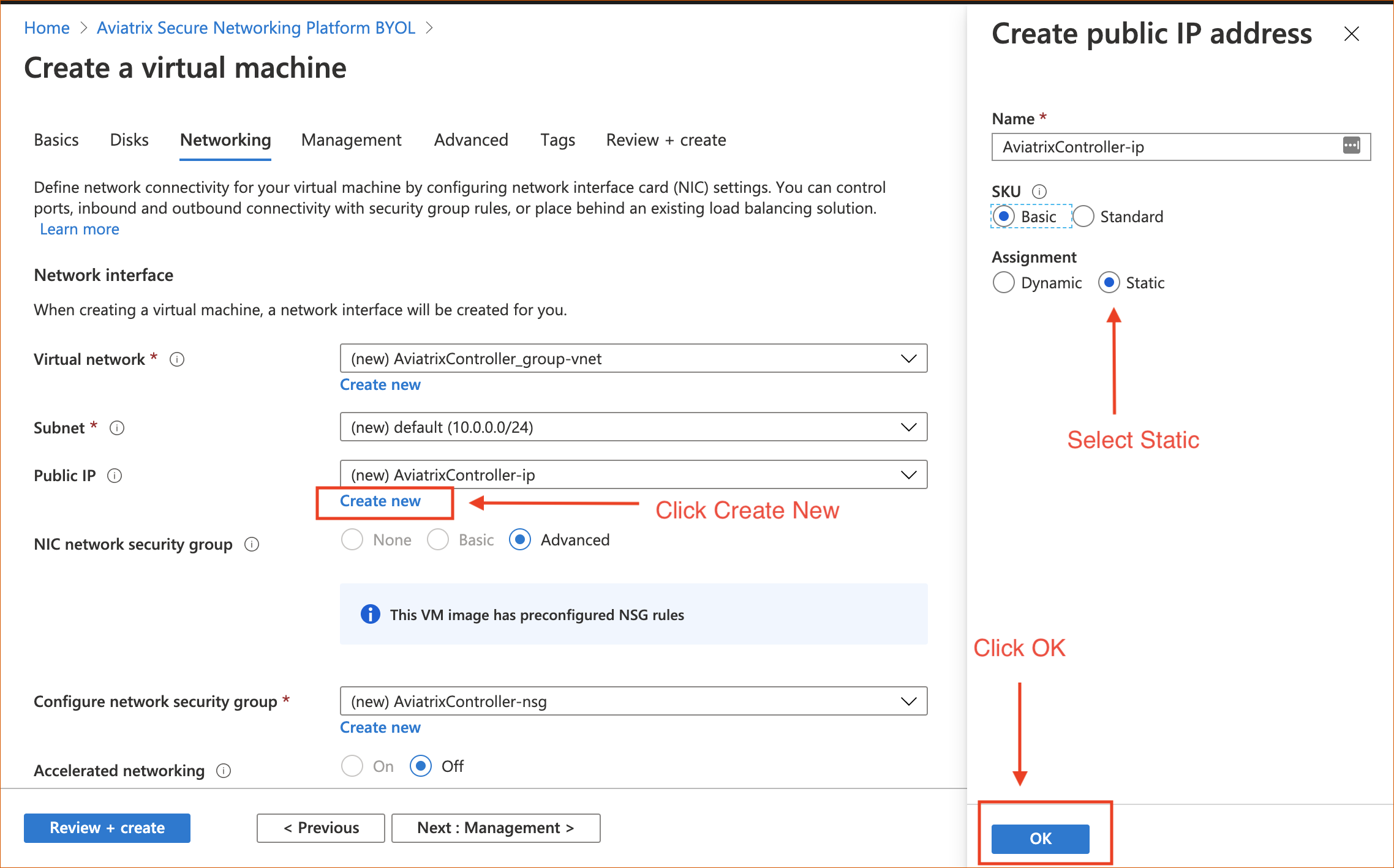1394x868 pixels.
Task: Click Next Management navigation button
Action: 498,827
